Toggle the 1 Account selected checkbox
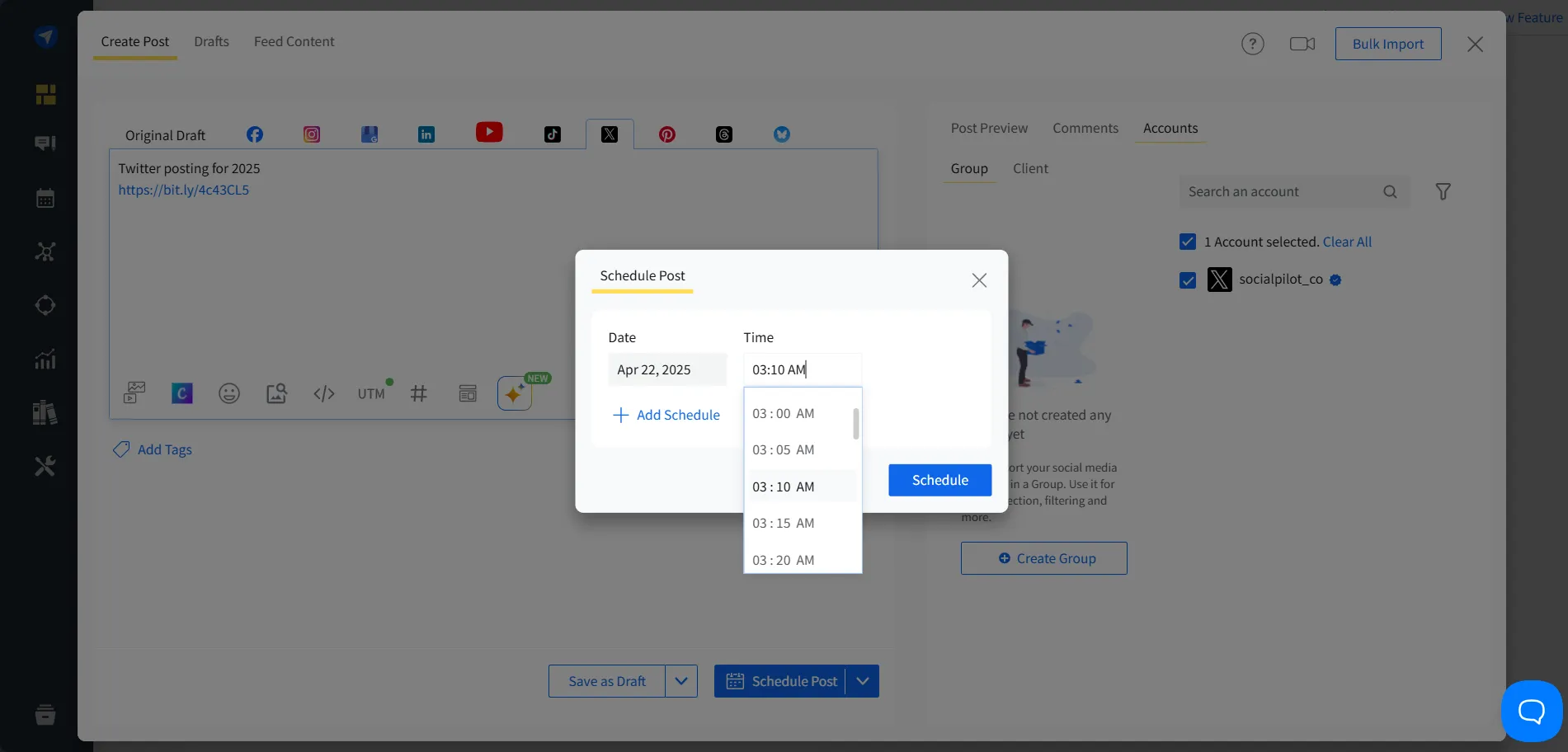 point(1188,241)
